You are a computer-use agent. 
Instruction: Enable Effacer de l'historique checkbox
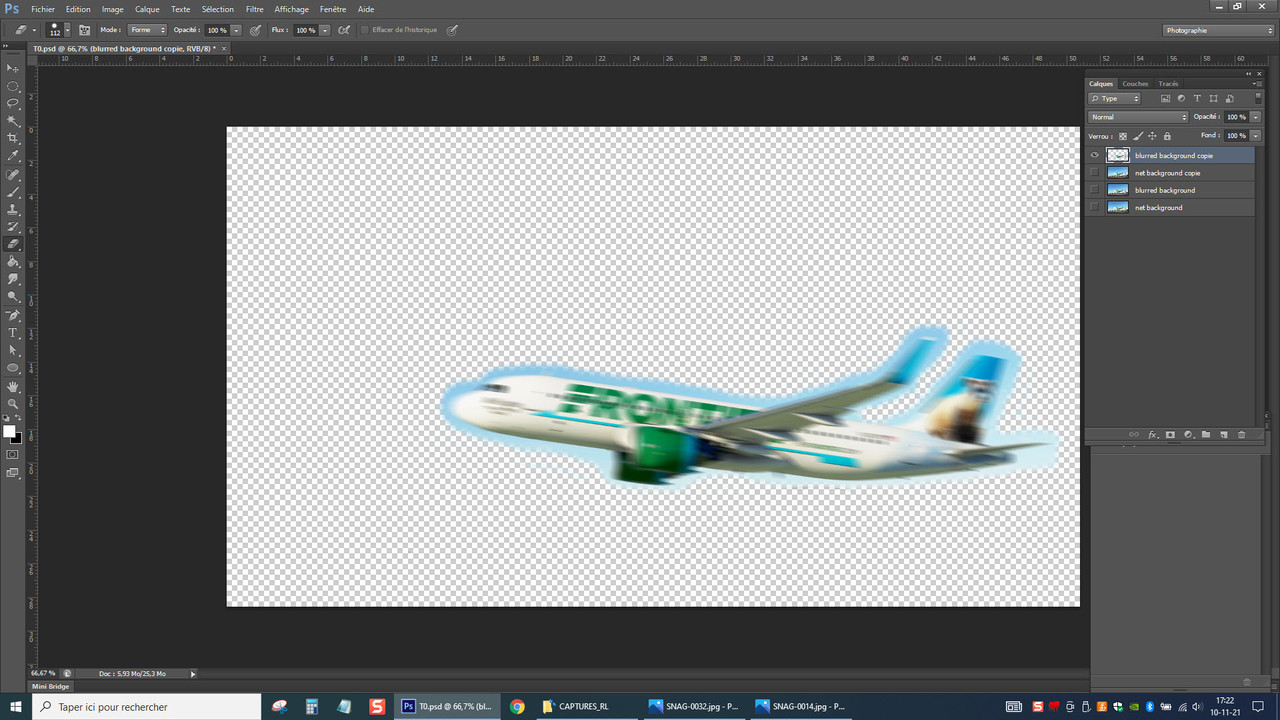(365, 30)
